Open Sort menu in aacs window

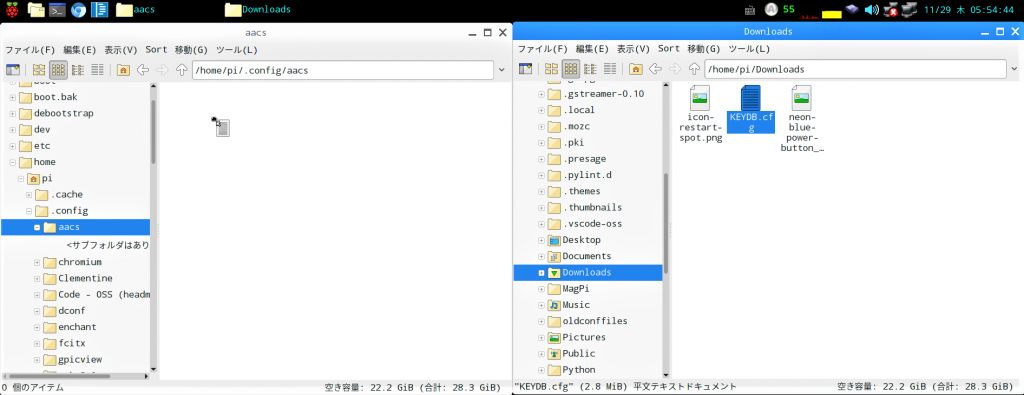click(156, 50)
